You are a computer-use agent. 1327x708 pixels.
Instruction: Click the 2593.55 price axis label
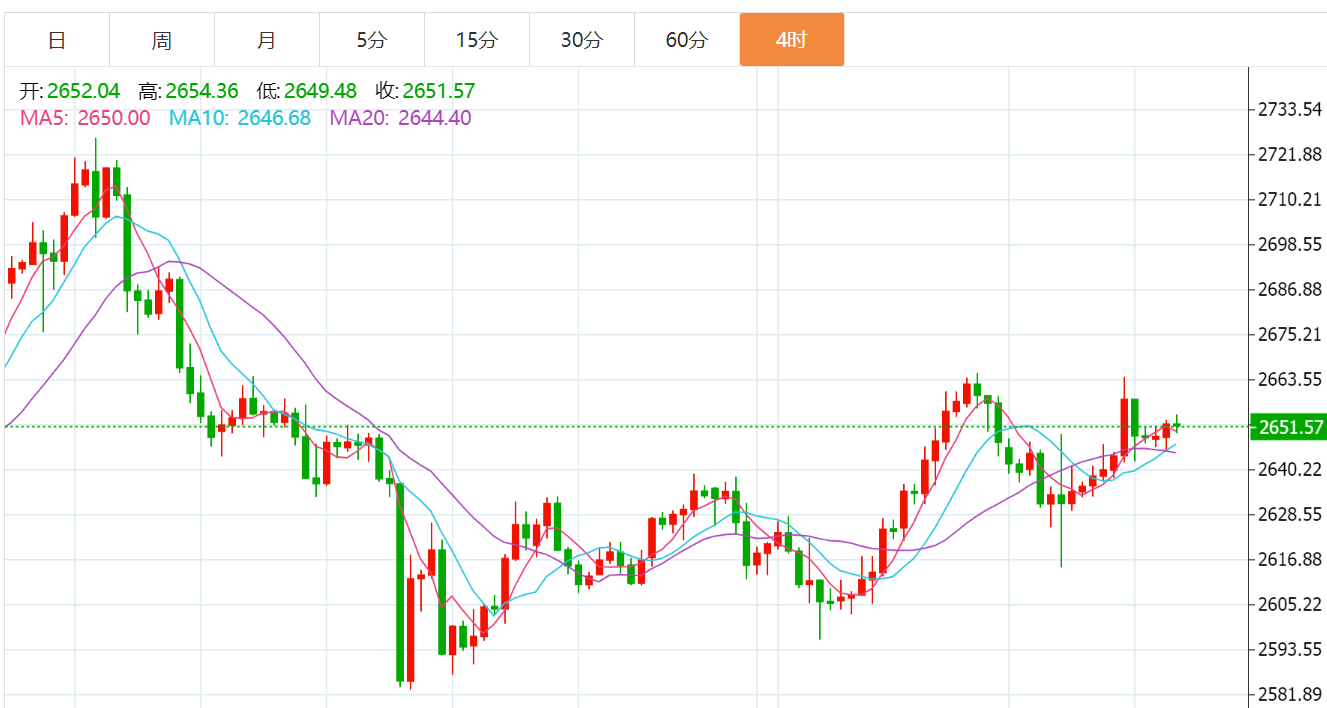pos(1291,649)
